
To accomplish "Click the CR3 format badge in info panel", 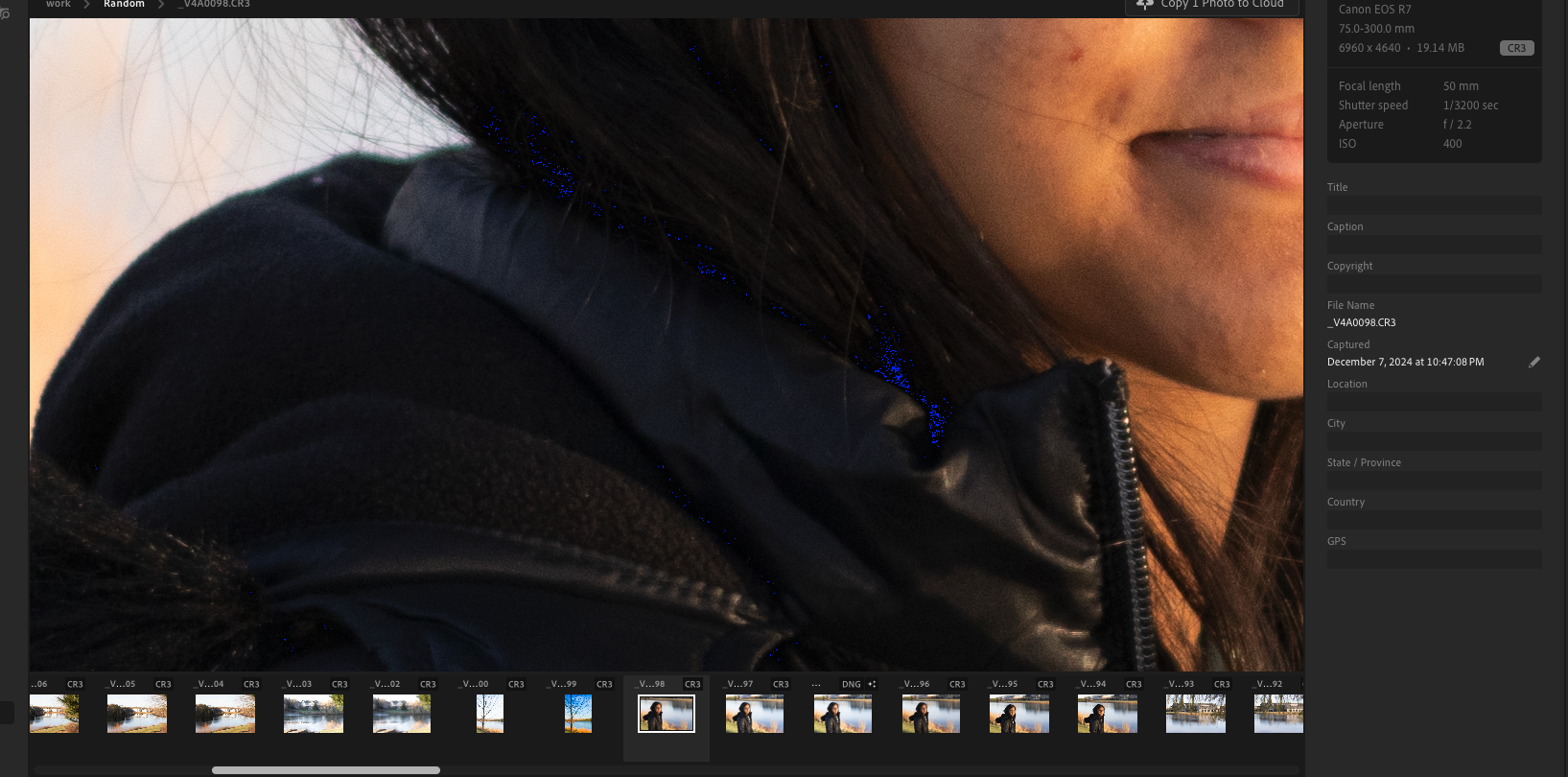I will 1516,48.
